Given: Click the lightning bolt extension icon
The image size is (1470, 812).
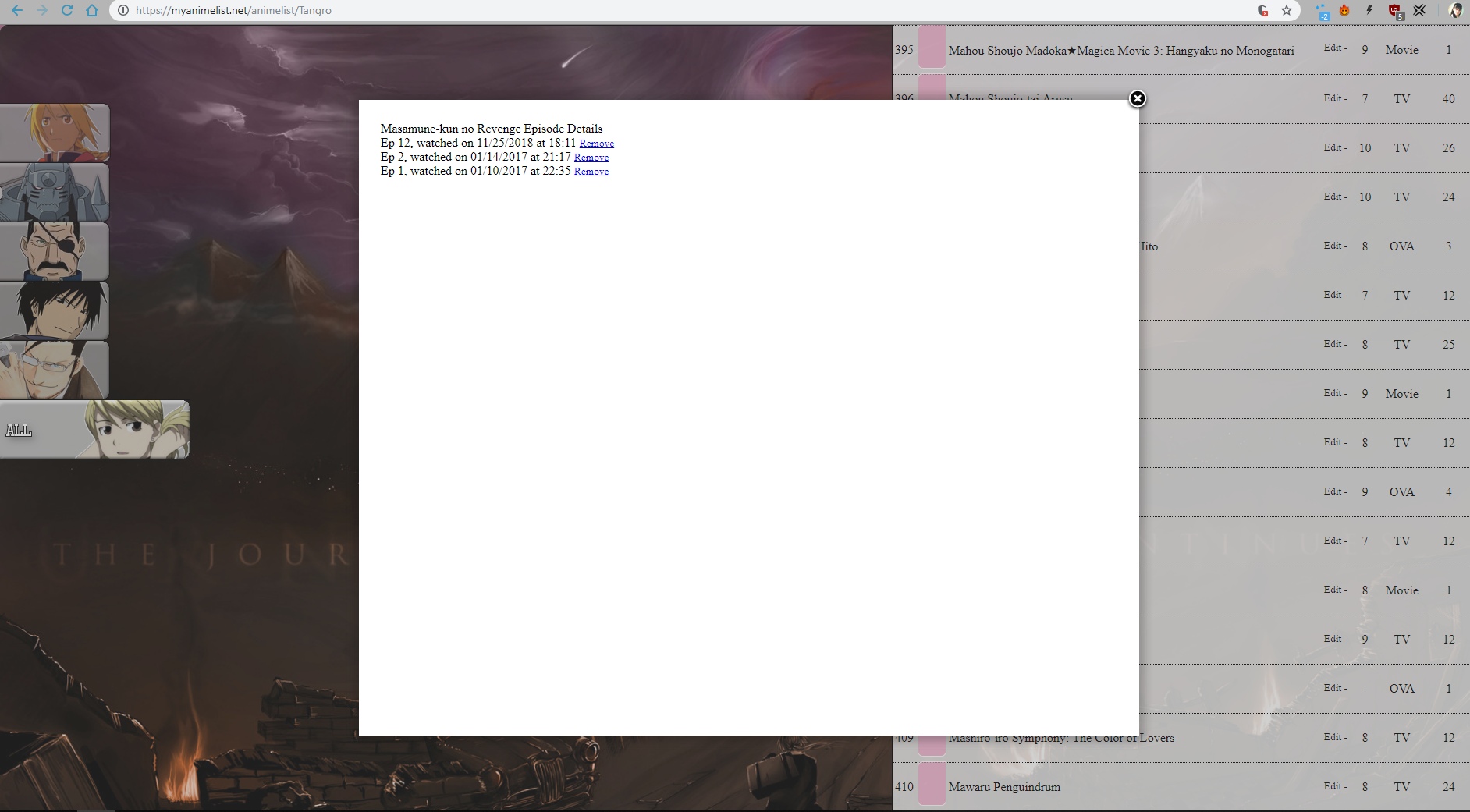Looking at the screenshot, I should 1369,10.
